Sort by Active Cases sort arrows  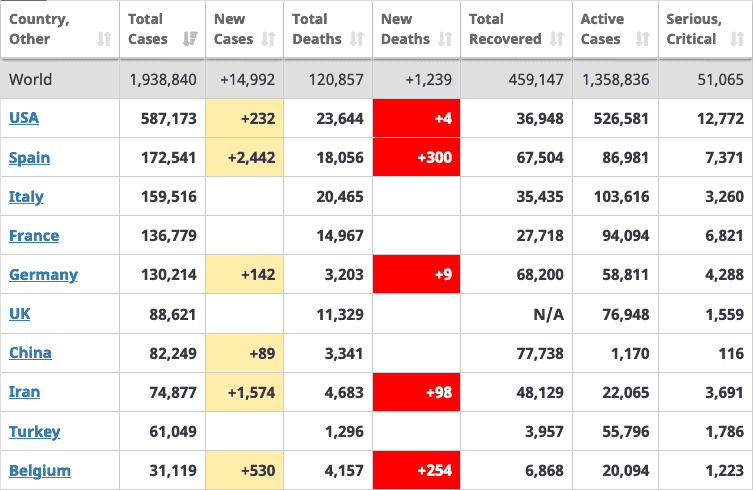pyautogui.click(x=643, y=39)
